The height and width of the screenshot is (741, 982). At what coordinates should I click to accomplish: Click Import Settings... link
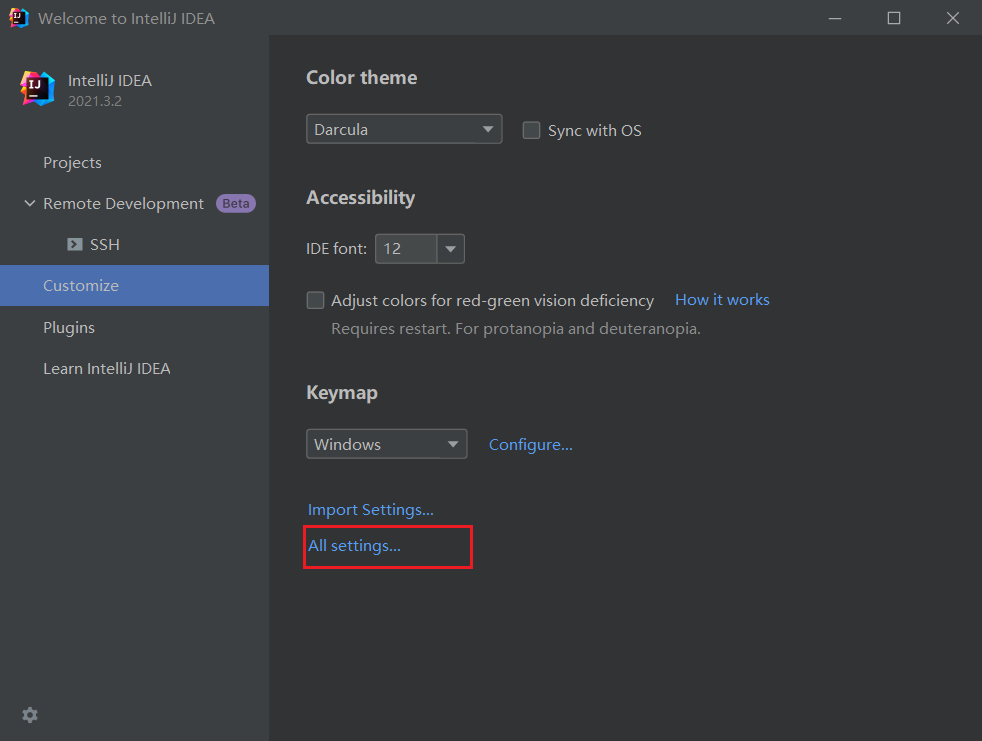point(371,510)
